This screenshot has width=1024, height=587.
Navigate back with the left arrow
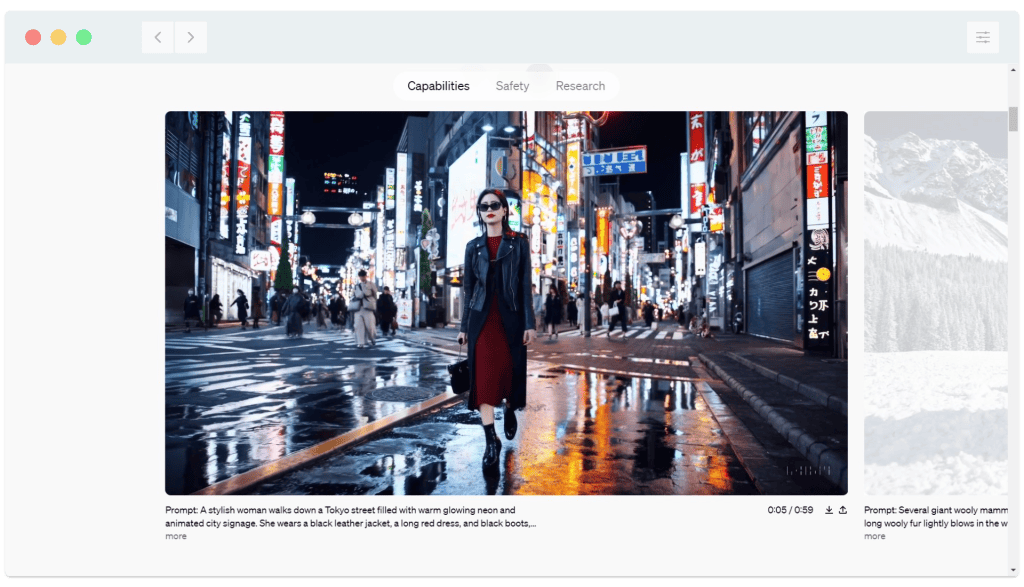tap(157, 36)
